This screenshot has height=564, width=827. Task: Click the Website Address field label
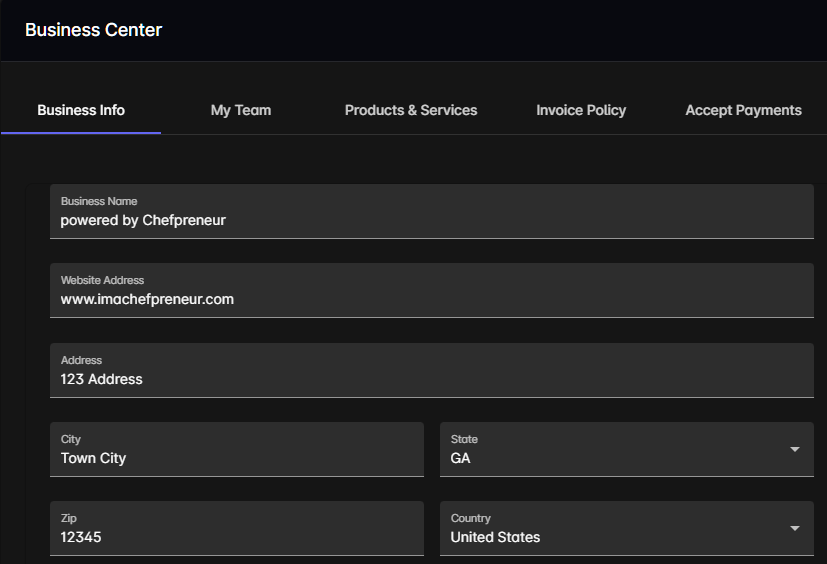[x=102, y=280]
